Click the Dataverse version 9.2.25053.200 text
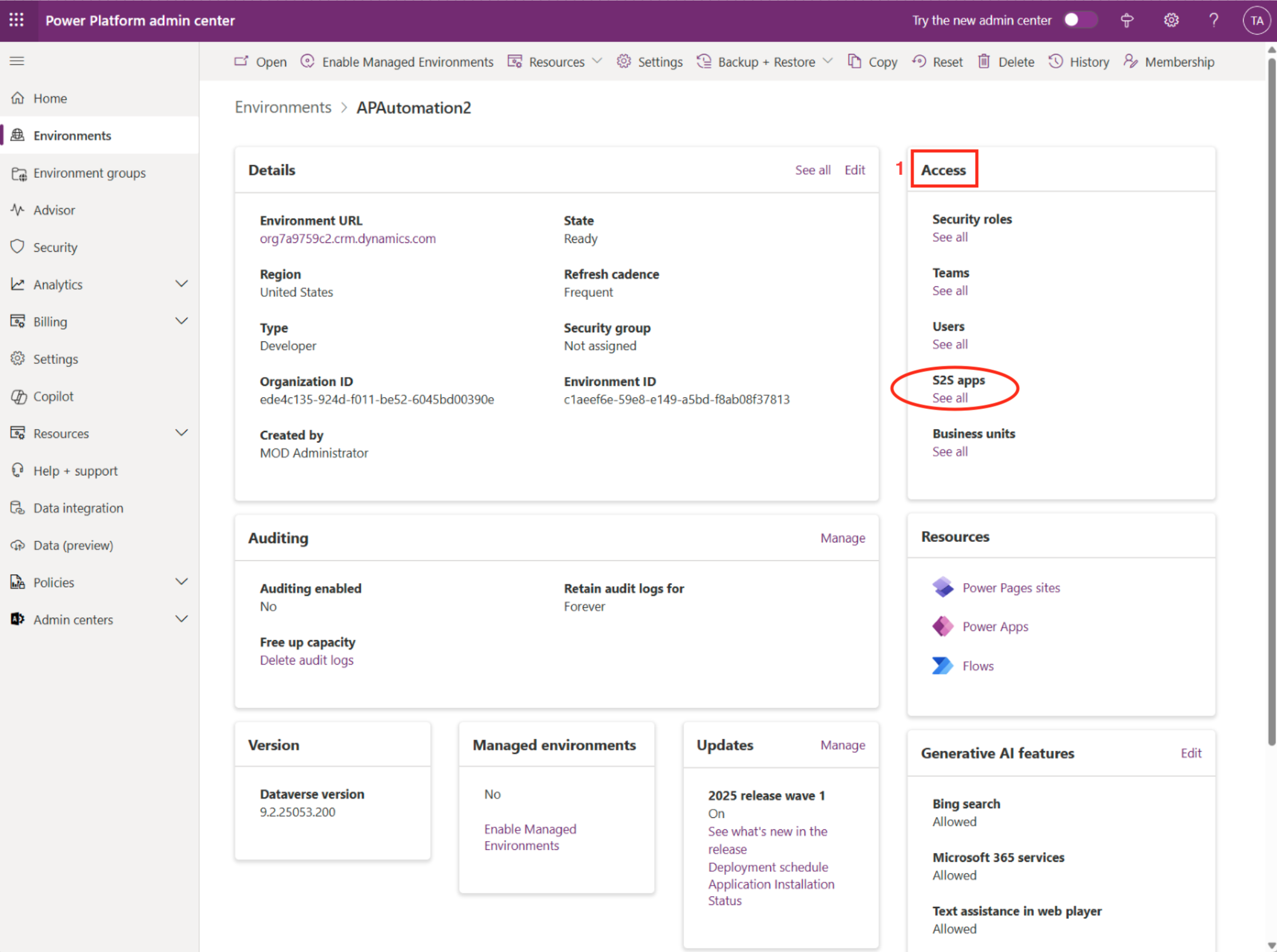The image size is (1277, 952). pos(298,812)
